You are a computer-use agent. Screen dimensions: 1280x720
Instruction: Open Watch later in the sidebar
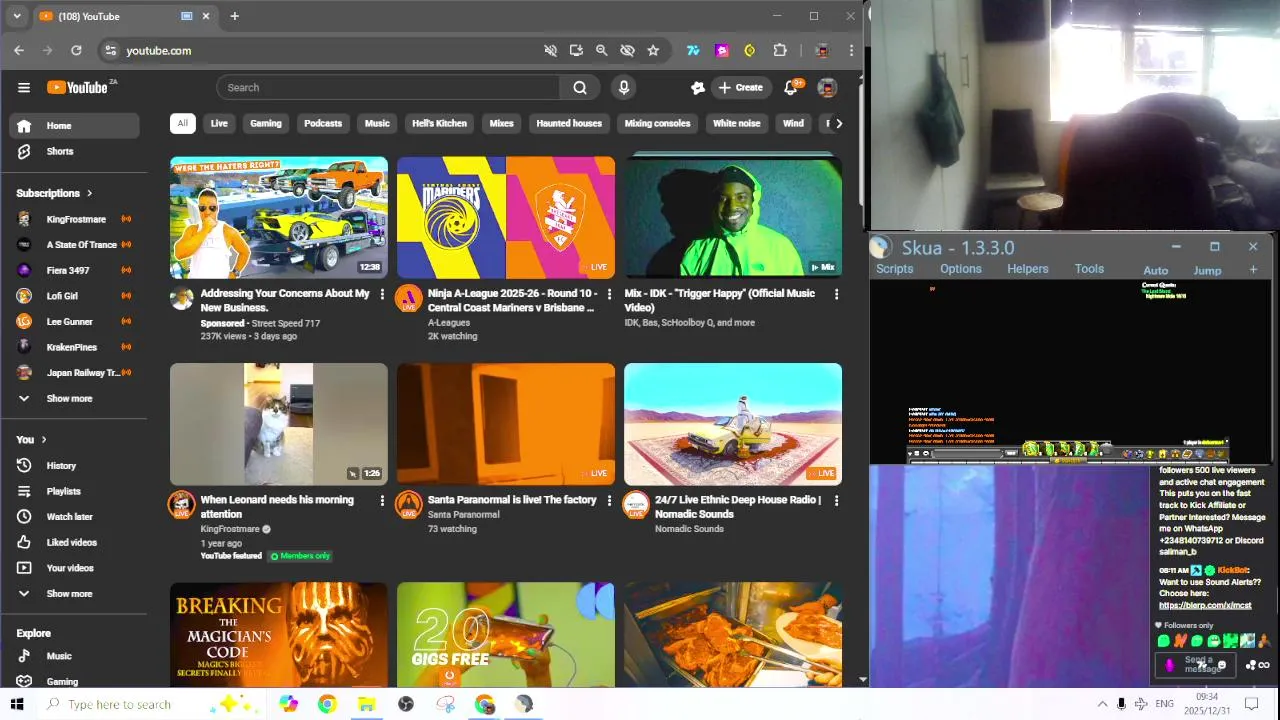tap(75, 517)
